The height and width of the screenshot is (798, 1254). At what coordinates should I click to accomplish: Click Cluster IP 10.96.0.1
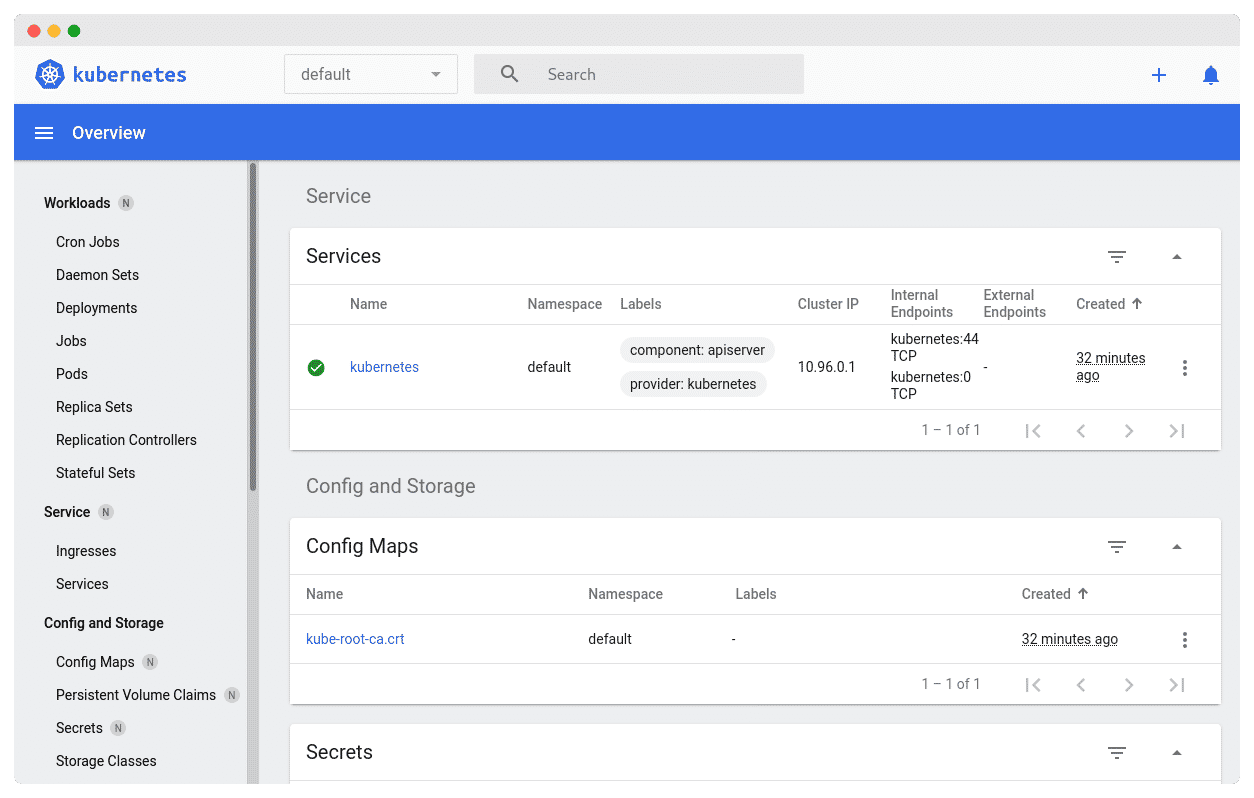pyautogui.click(x=827, y=367)
